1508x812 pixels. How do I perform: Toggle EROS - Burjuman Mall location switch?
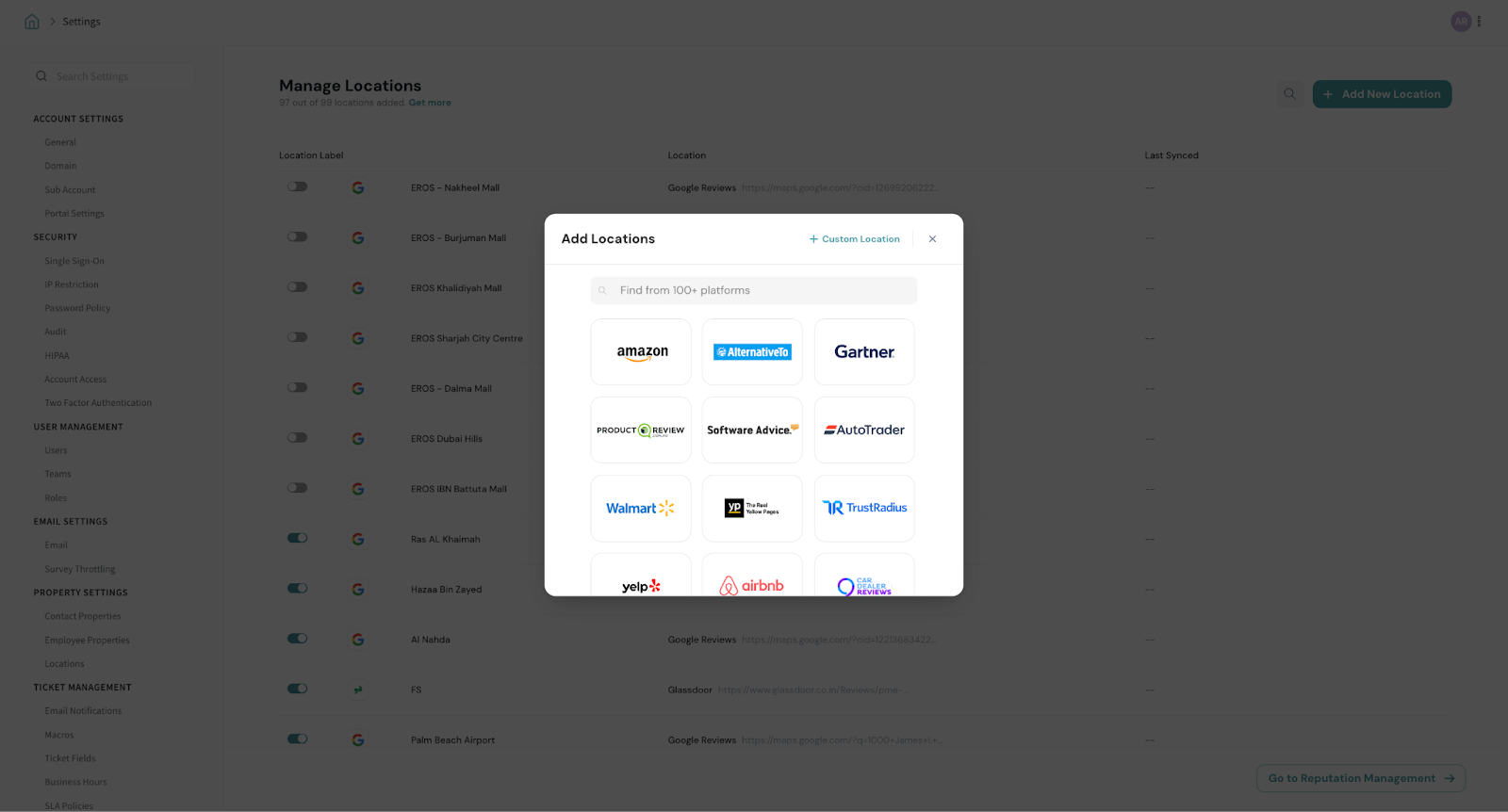(x=298, y=236)
